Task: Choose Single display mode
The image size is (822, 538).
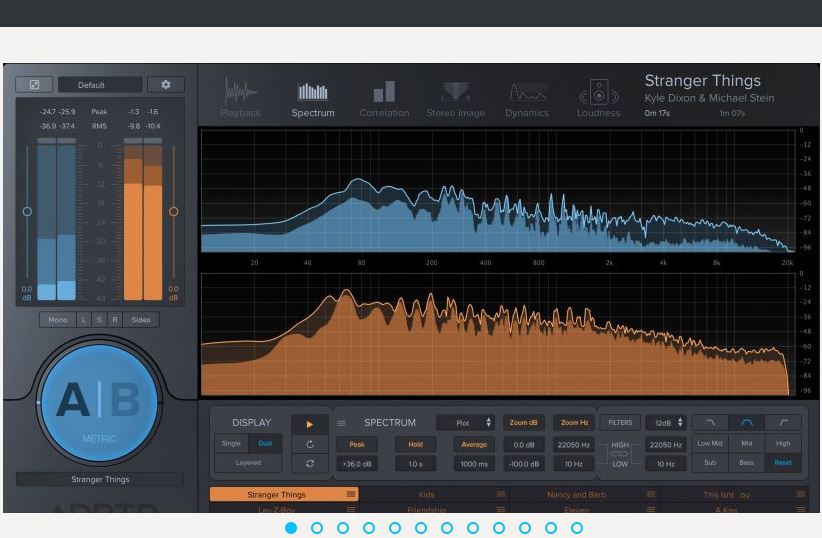Action: [231, 443]
